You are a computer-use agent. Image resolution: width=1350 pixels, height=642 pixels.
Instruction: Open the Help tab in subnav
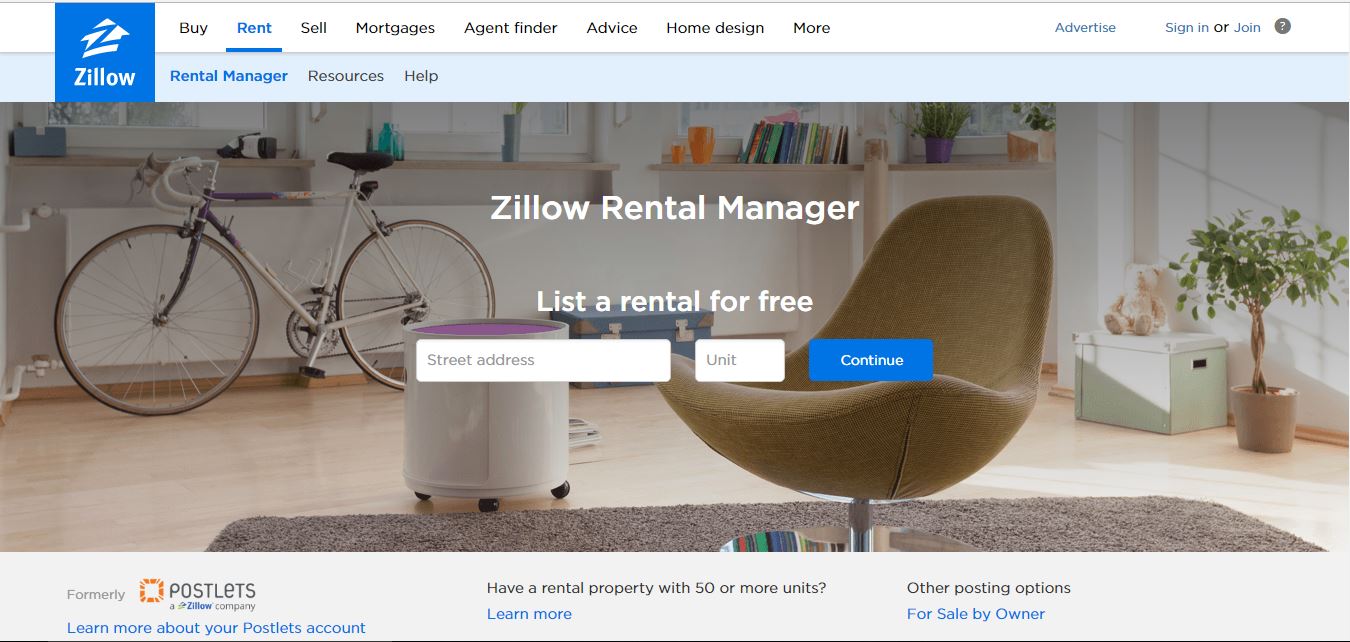click(x=421, y=76)
